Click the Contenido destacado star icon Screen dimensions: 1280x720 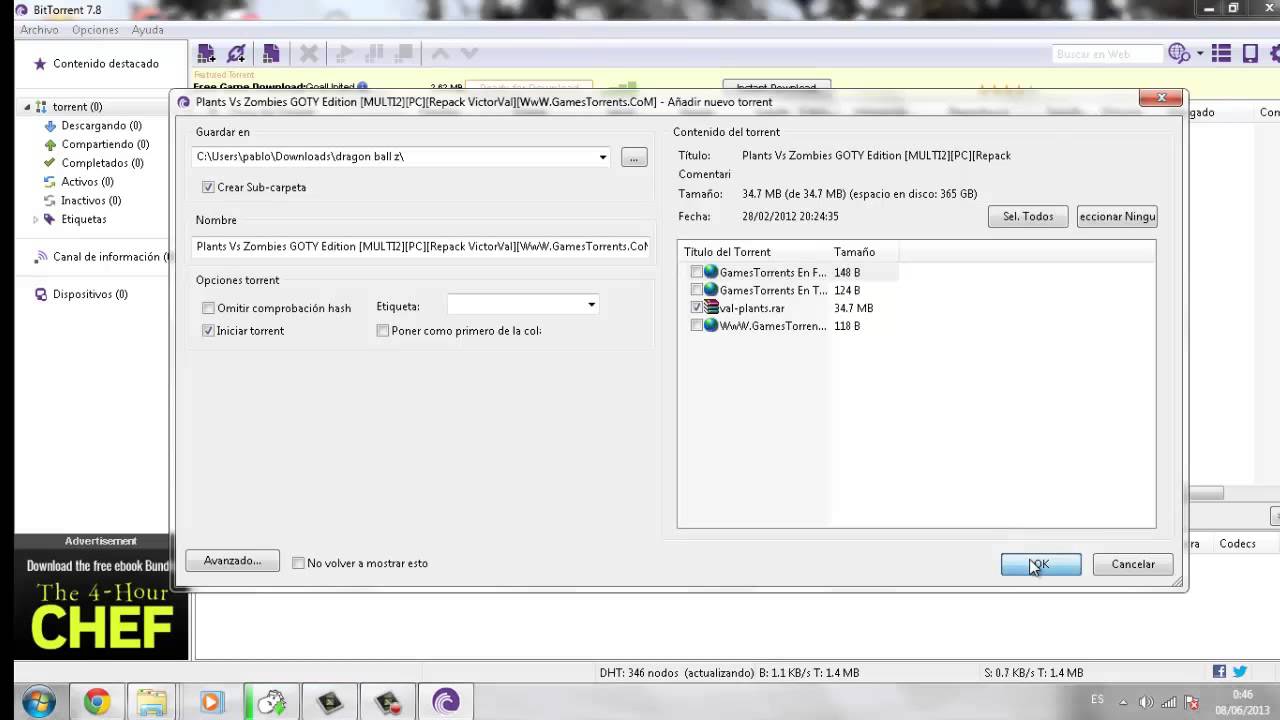coord(40,64)
